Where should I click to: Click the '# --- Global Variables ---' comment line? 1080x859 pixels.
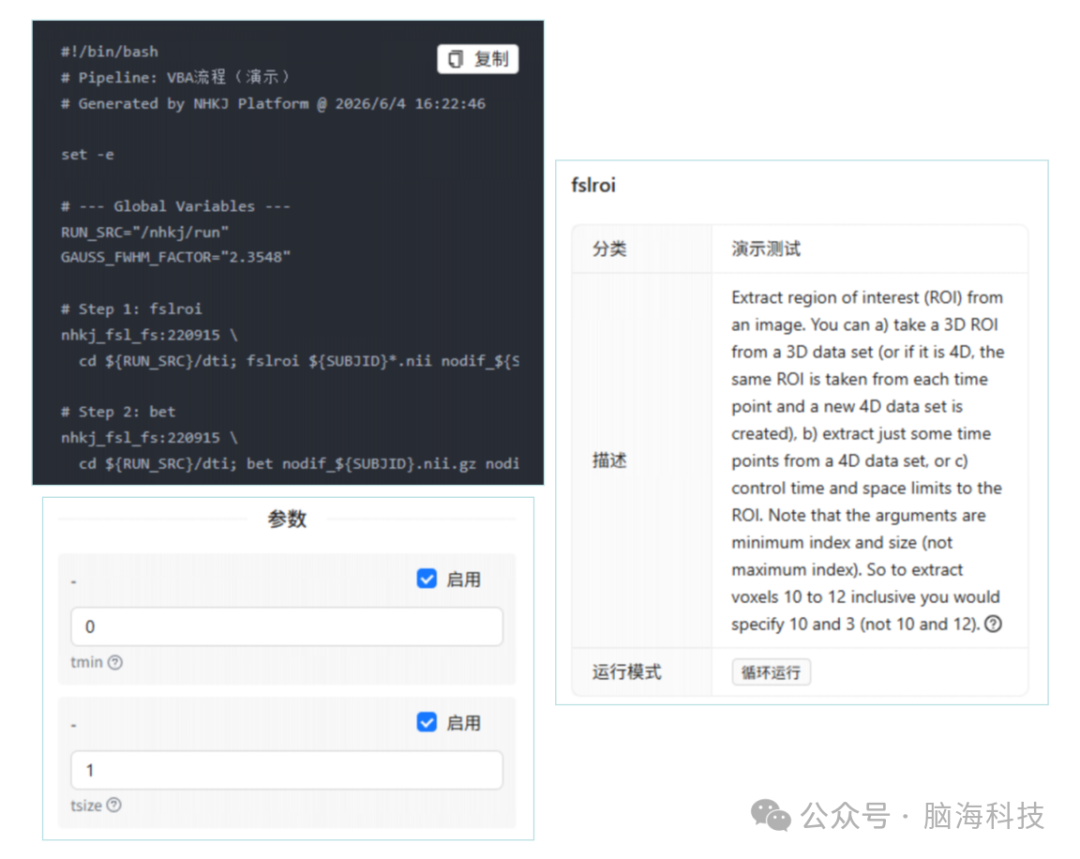[x=176, y=206]
